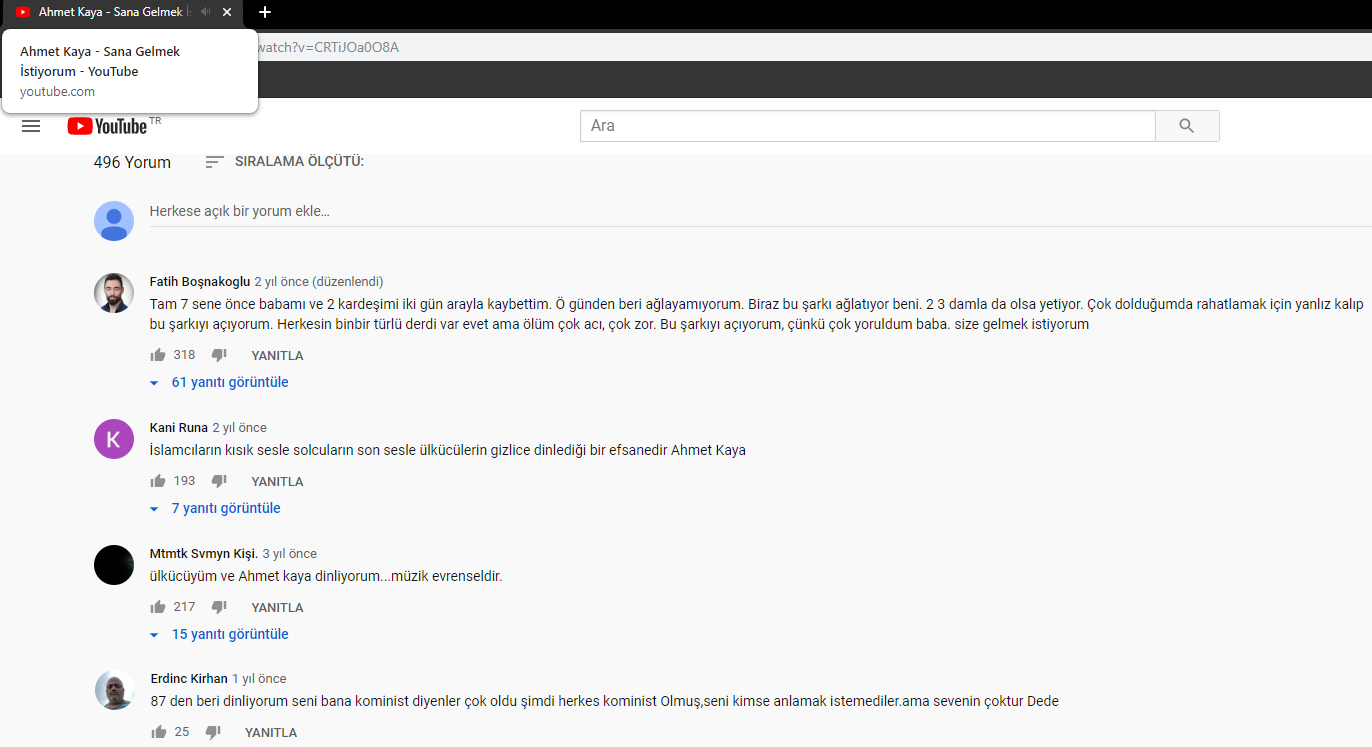The width and height of the screenshot is (1372, 747).
Task: Expand 15 replies under Mtmtk's comment
Action: (x=220, y=634)
